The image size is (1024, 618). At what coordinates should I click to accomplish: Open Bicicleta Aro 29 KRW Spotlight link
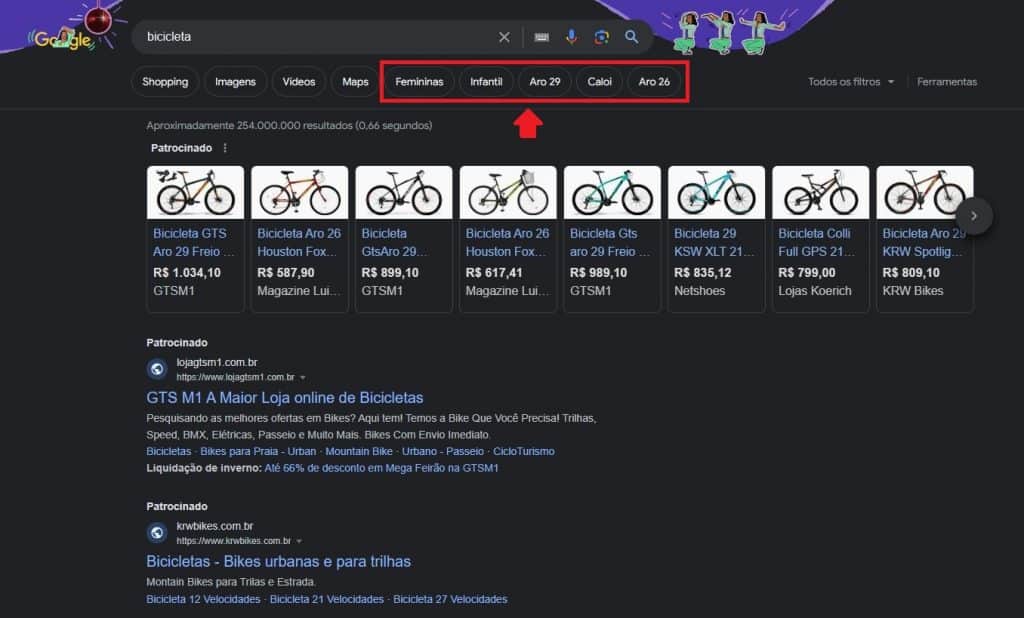[x=923, y=242]
